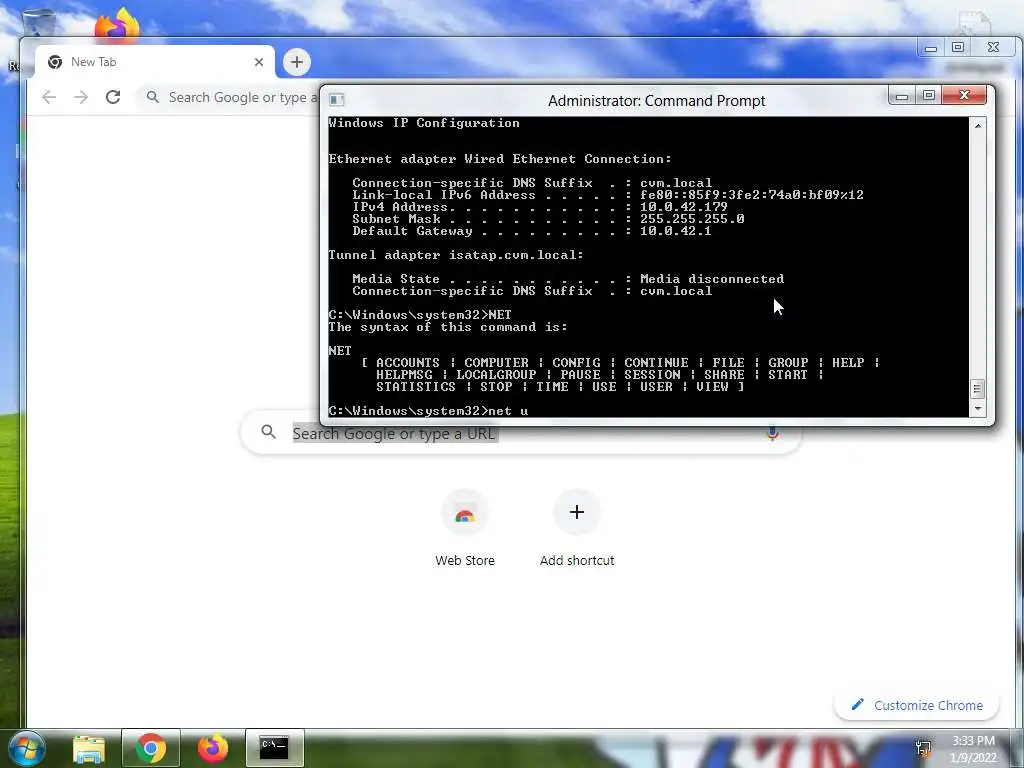Close the Chrome window
Screen dimensions: 1024x768
(993, 48)
